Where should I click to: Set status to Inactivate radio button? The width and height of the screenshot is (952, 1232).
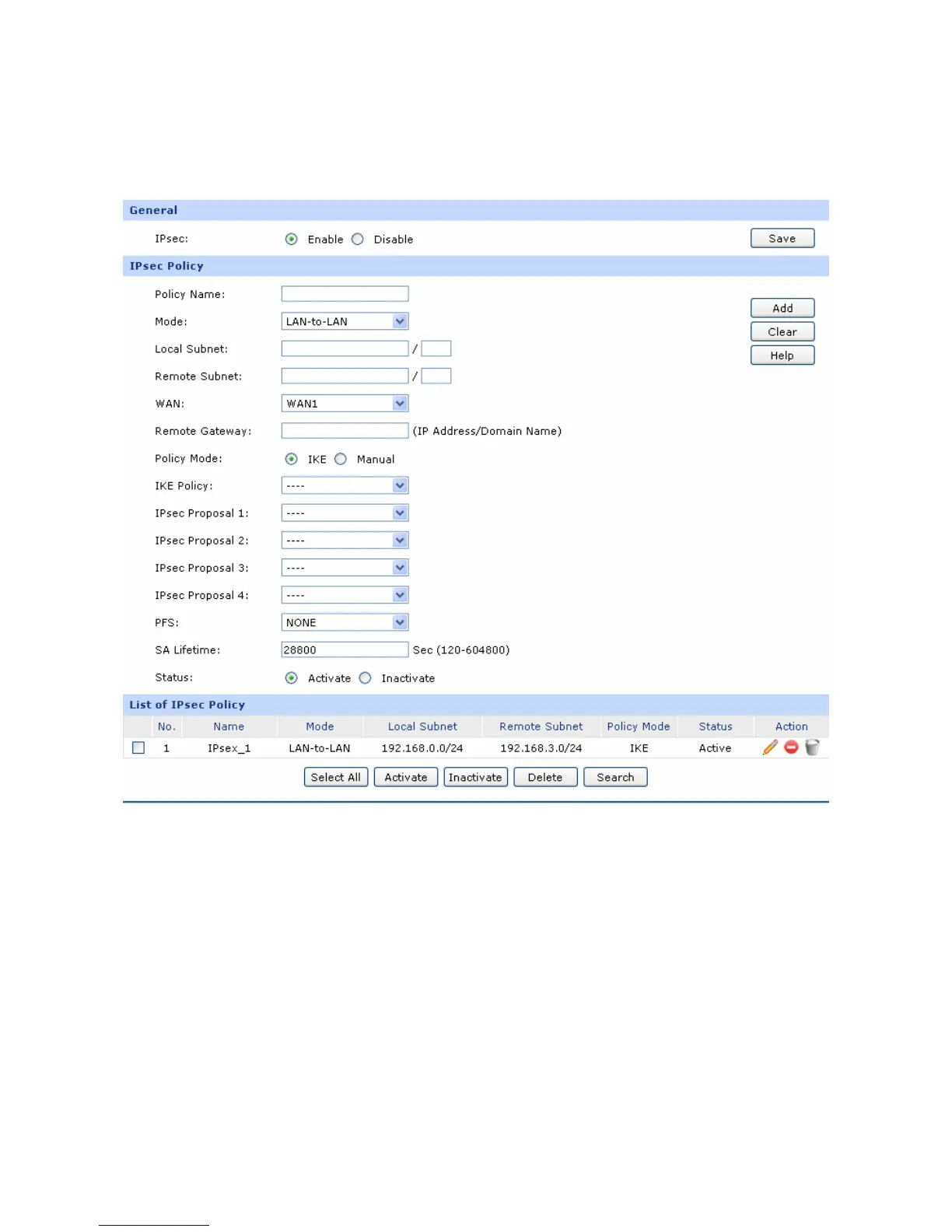[366, 678]
